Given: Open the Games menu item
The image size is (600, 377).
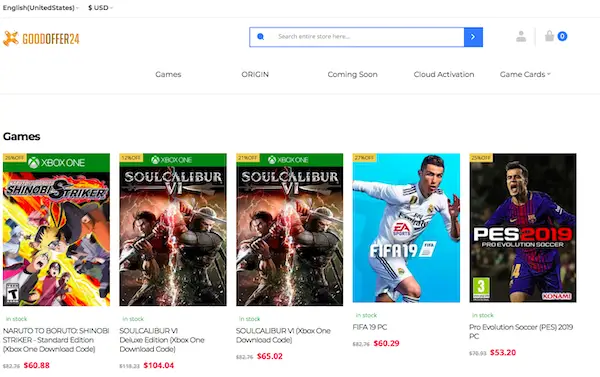Looking at the screenshot, I should click(168, 74).
